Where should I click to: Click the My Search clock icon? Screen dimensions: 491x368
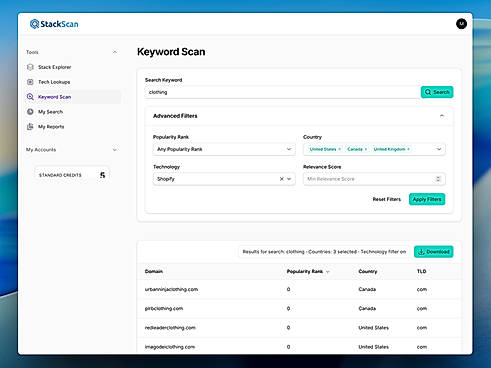(x=30, y=112)
